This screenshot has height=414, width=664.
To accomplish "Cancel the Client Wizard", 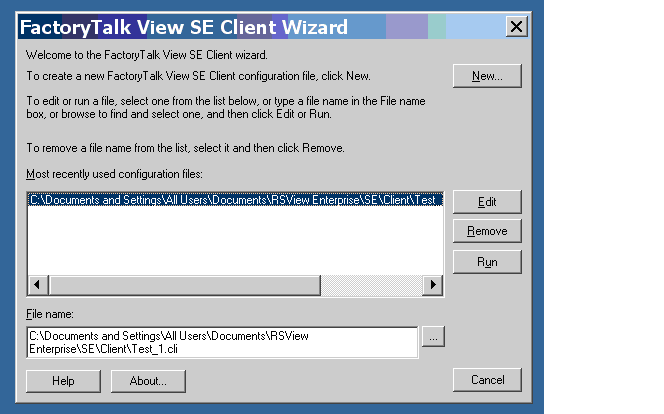I will (x=487, y=380).
